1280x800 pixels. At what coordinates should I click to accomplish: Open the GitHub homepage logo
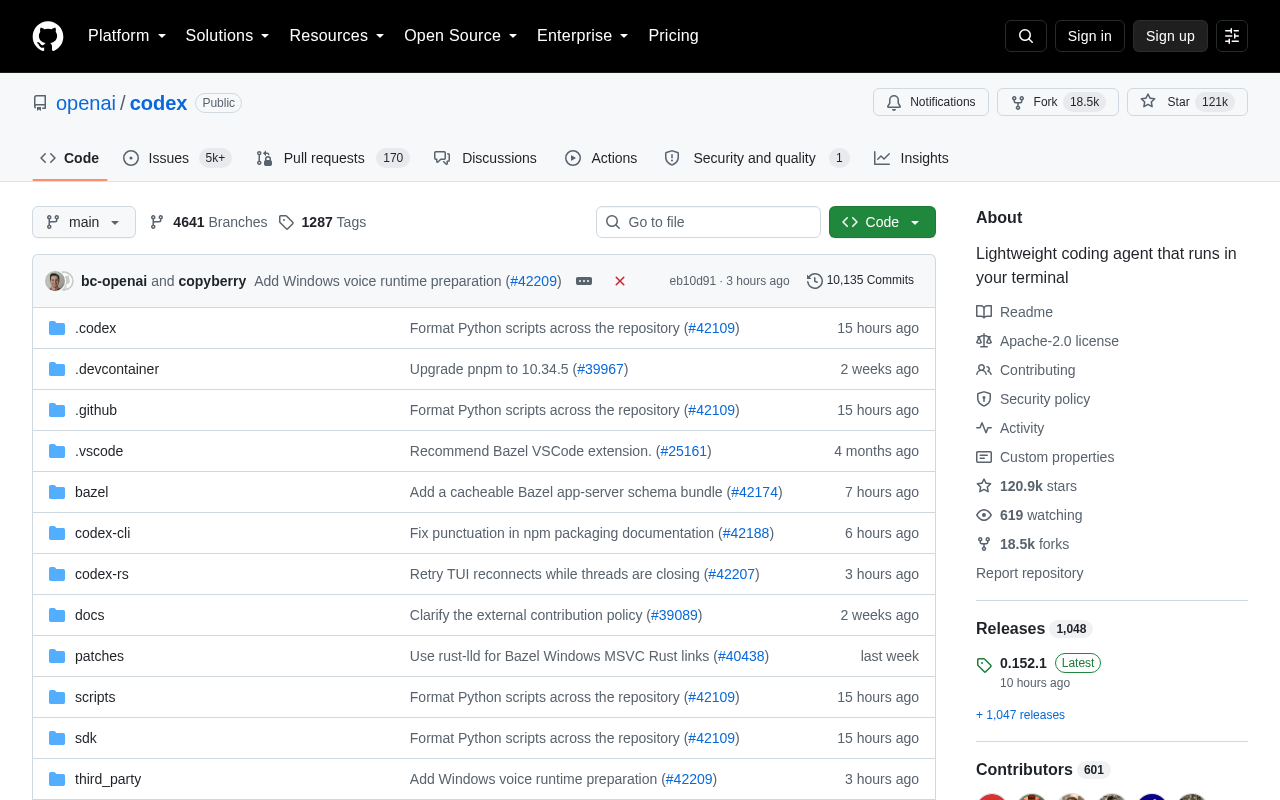point(48,36)
